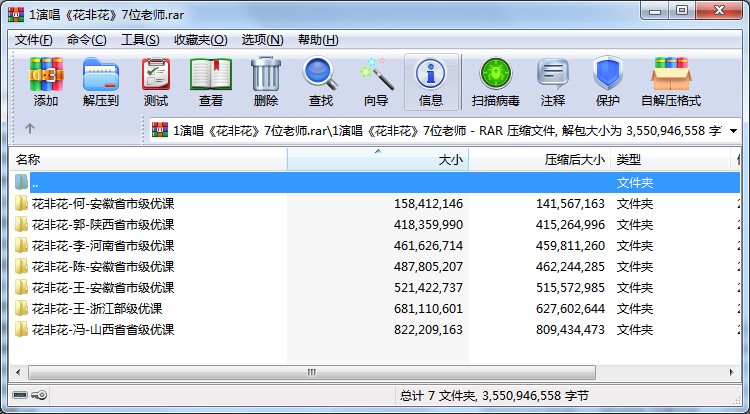Image resolution: width=750 pixels, height=414 pixels.
Task: Sort by 压缩后大小 column header
Action: [540, 160]
